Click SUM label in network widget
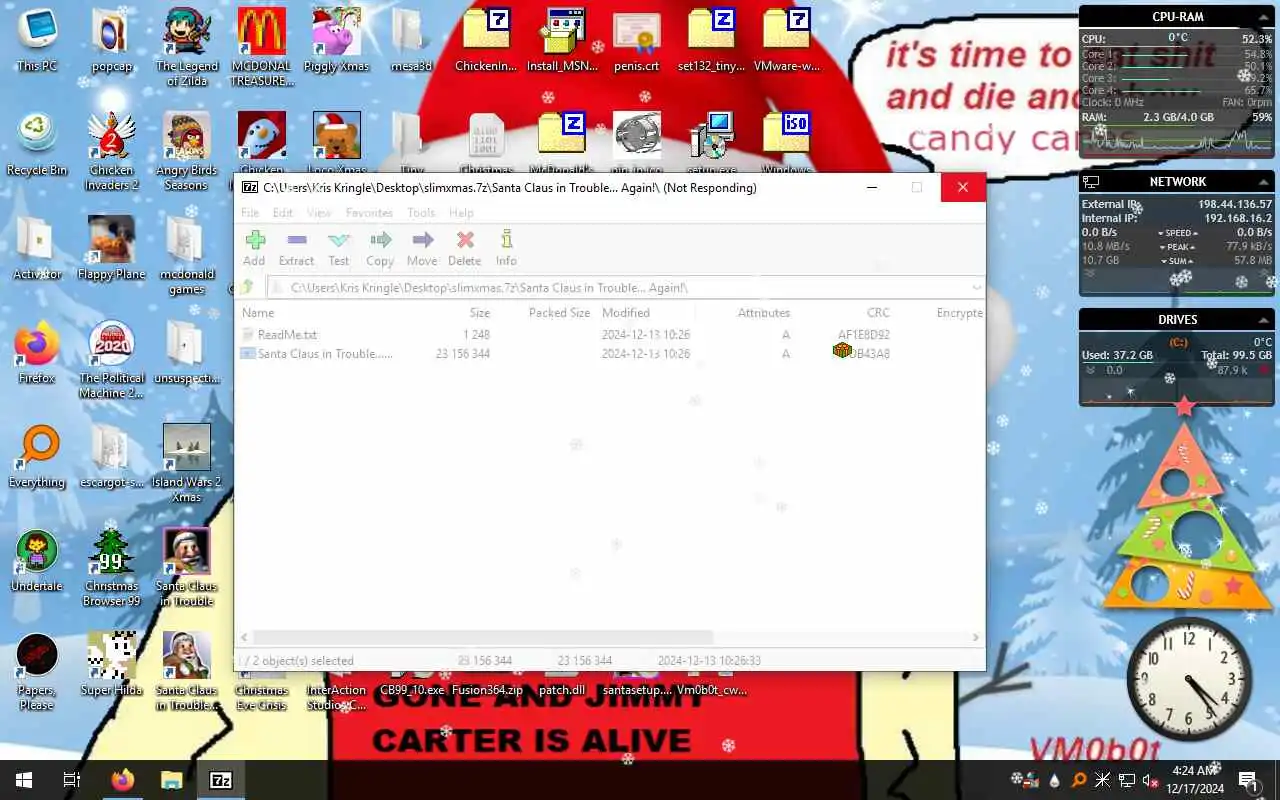This screenshot has height=800, width=1280. [1178, 261]
